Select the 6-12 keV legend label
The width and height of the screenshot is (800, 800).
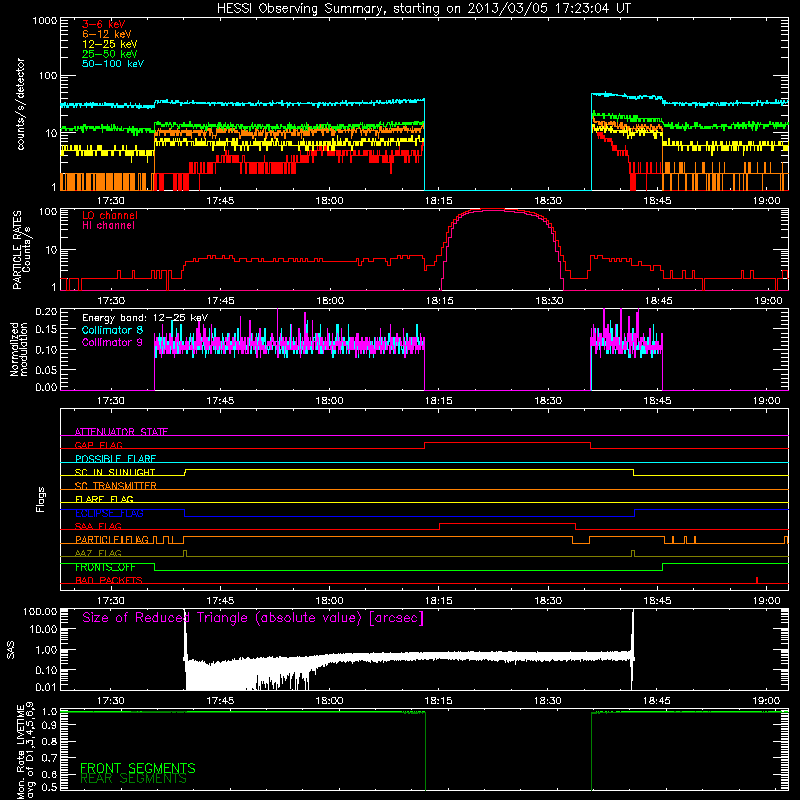coord(107,34)
